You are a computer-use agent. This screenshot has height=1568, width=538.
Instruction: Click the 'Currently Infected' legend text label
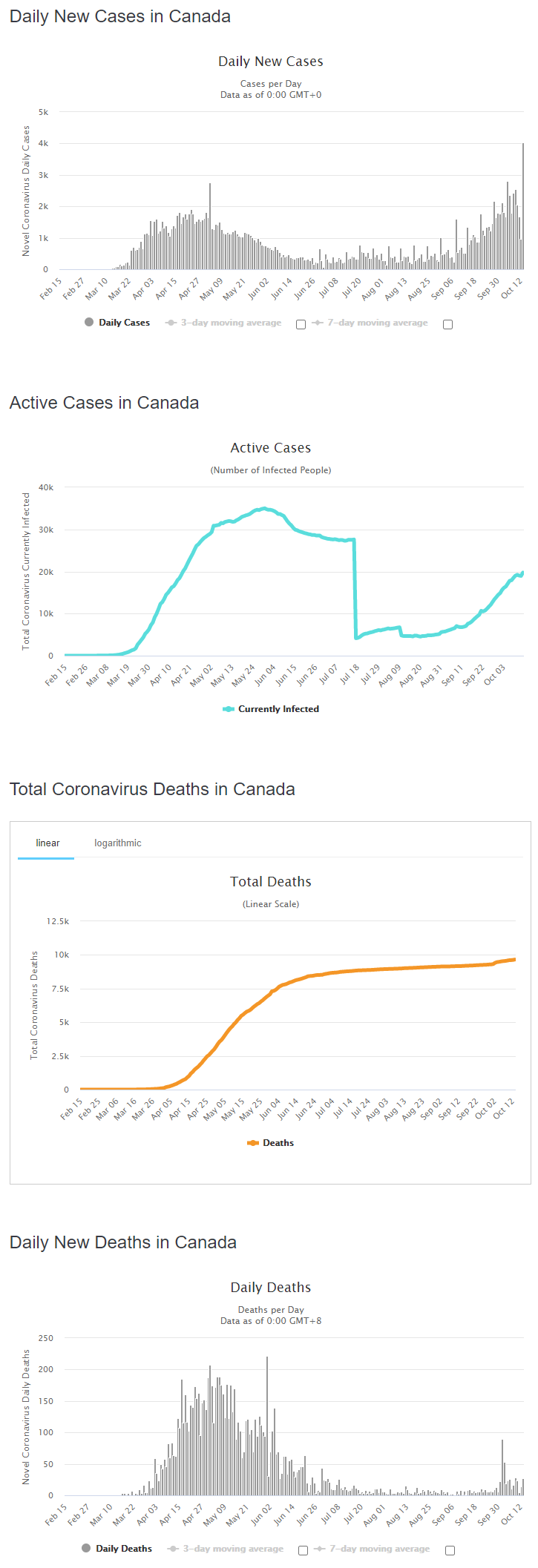pos(278,709)
